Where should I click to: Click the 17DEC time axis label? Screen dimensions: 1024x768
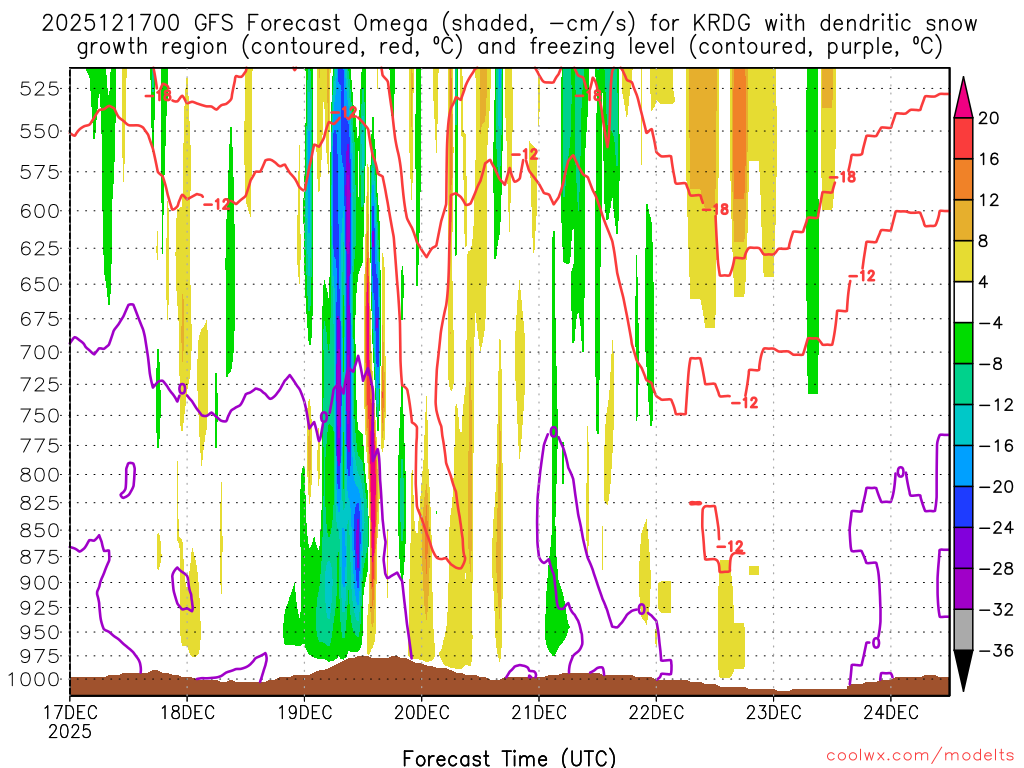(71, 712)
